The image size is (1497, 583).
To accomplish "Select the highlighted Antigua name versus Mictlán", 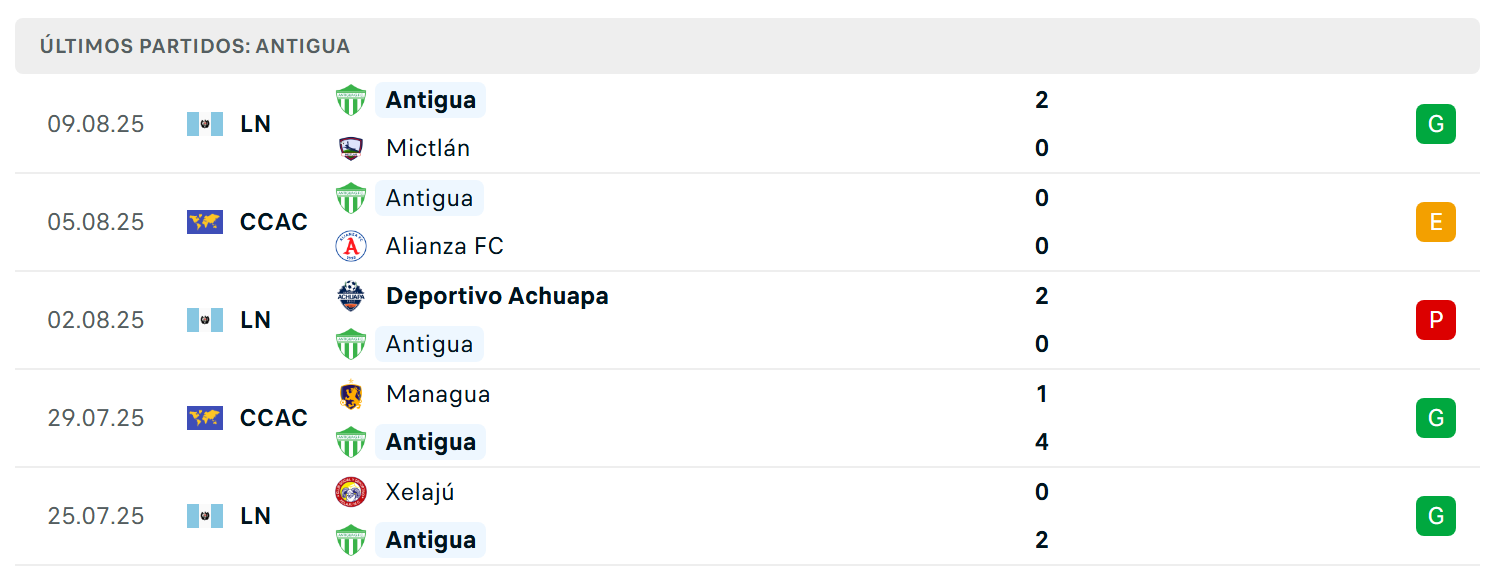I will (x=431, y=100).
